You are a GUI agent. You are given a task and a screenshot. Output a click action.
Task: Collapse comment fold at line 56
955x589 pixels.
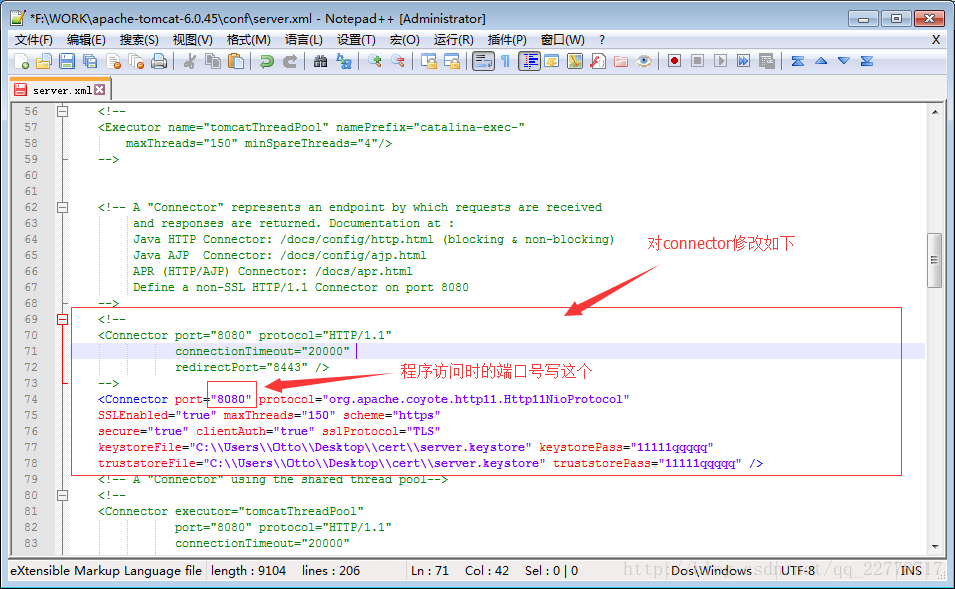pyautogui.click(x=62, y=111)
